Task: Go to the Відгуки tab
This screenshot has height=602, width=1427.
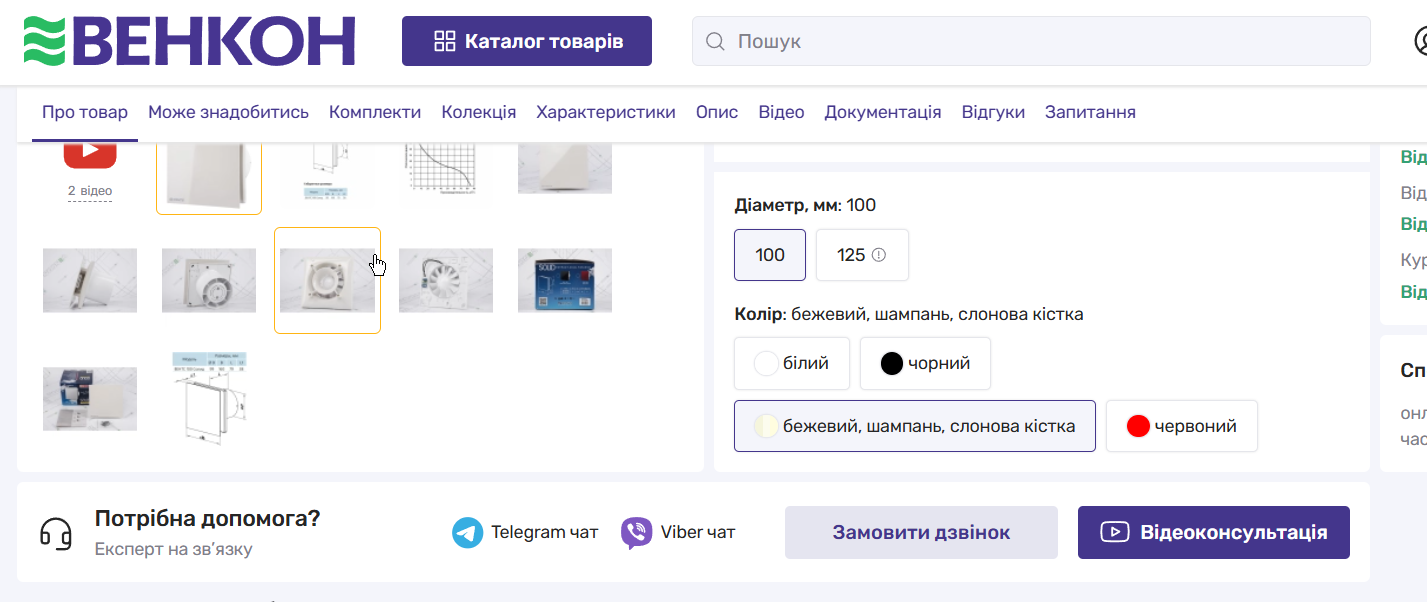Action: point(993,112)
